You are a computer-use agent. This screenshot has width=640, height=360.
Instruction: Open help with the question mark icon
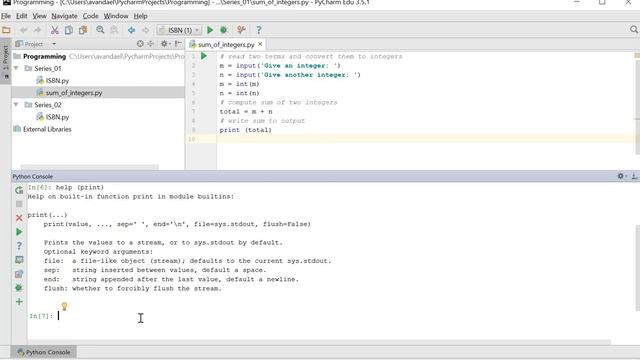(x=258, y=30)
